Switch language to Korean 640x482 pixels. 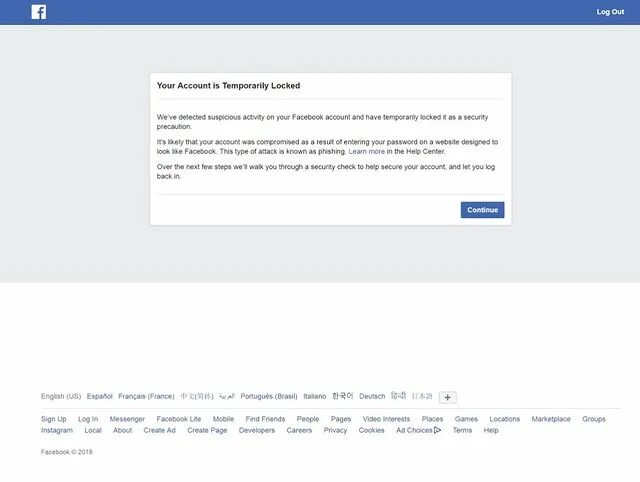click(x=342, y=396)
